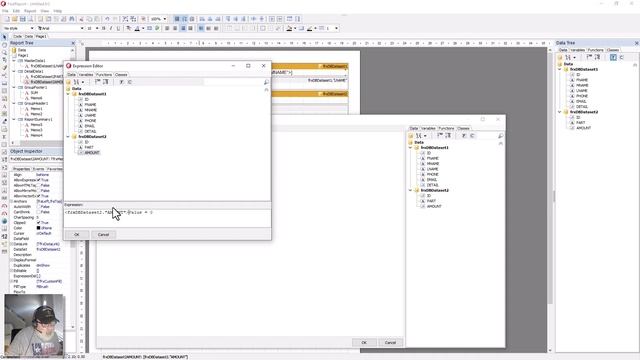Click Cancel in the background editor dialog
640x360 pixels.
390,342
